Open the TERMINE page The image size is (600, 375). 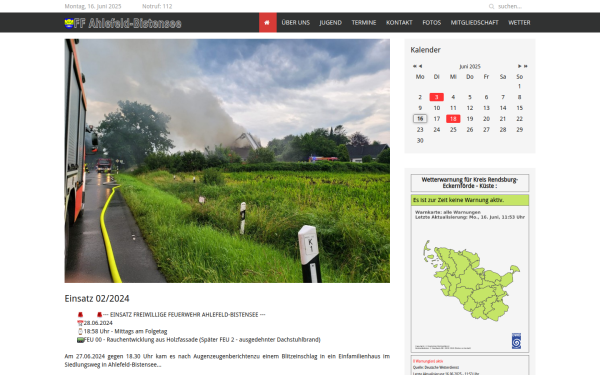(364, 23)
